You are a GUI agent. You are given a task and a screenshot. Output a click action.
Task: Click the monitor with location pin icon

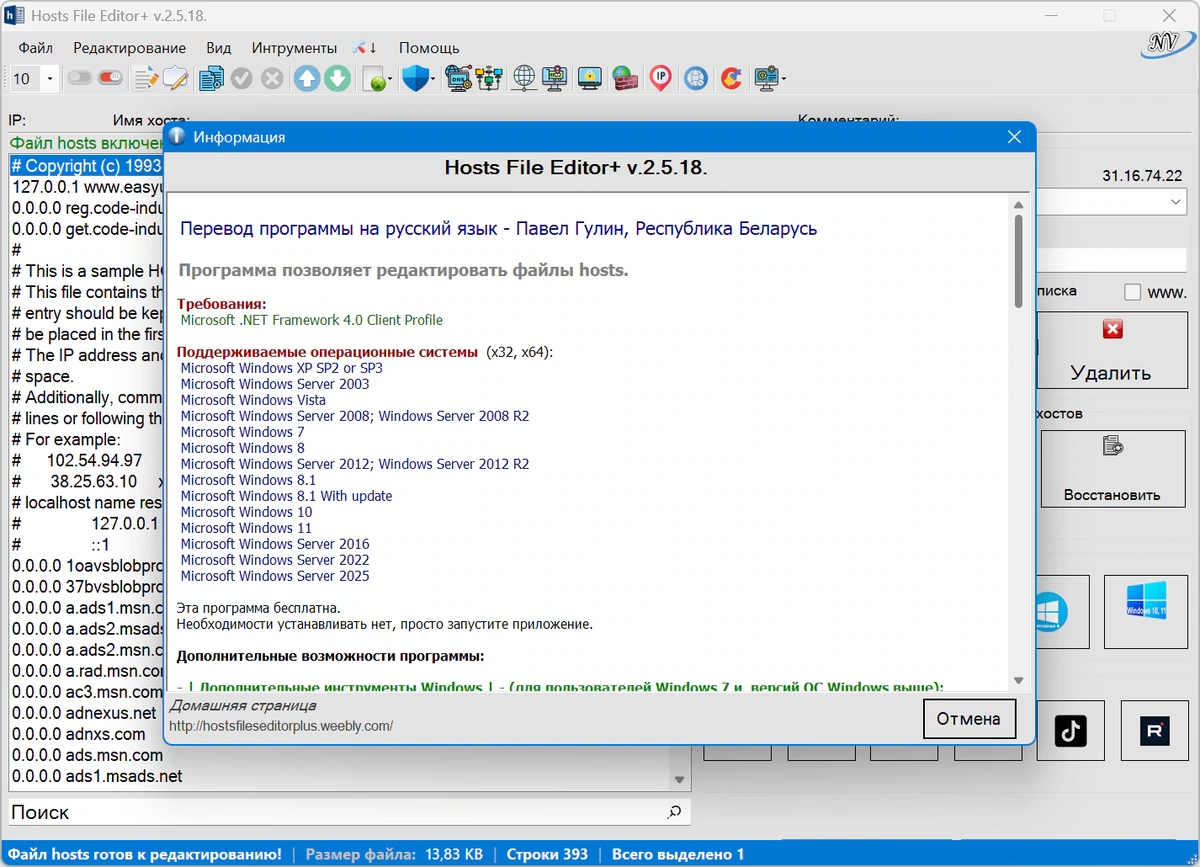tap(554, 78)
